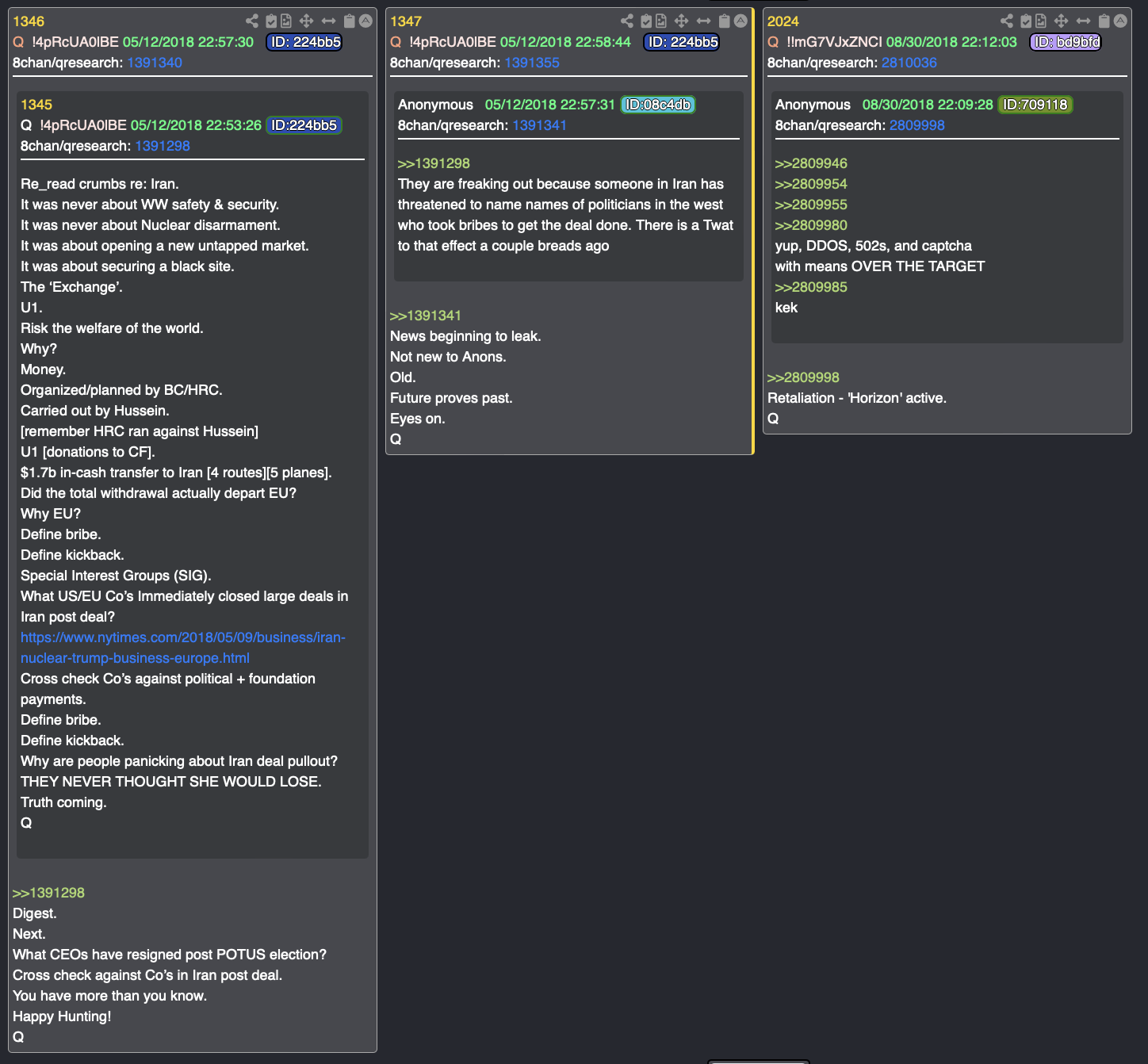The image size is (1148, 1064).
Task: Follow >>1391298 reference in Anonymous reply
Action: (434, 163)
